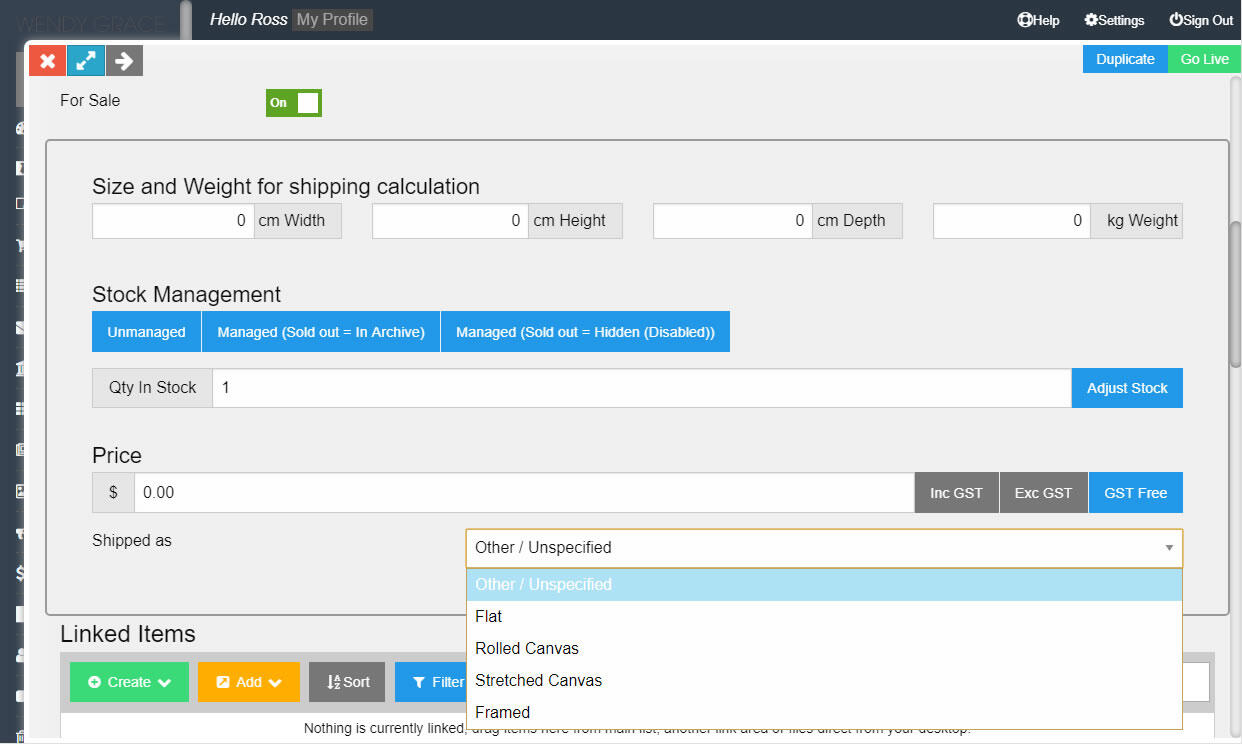Image resolution: width=1242 pixels, height=744 pixels.
Task: Click the Qty In Stock input field
Action: (x=641, y=388)
